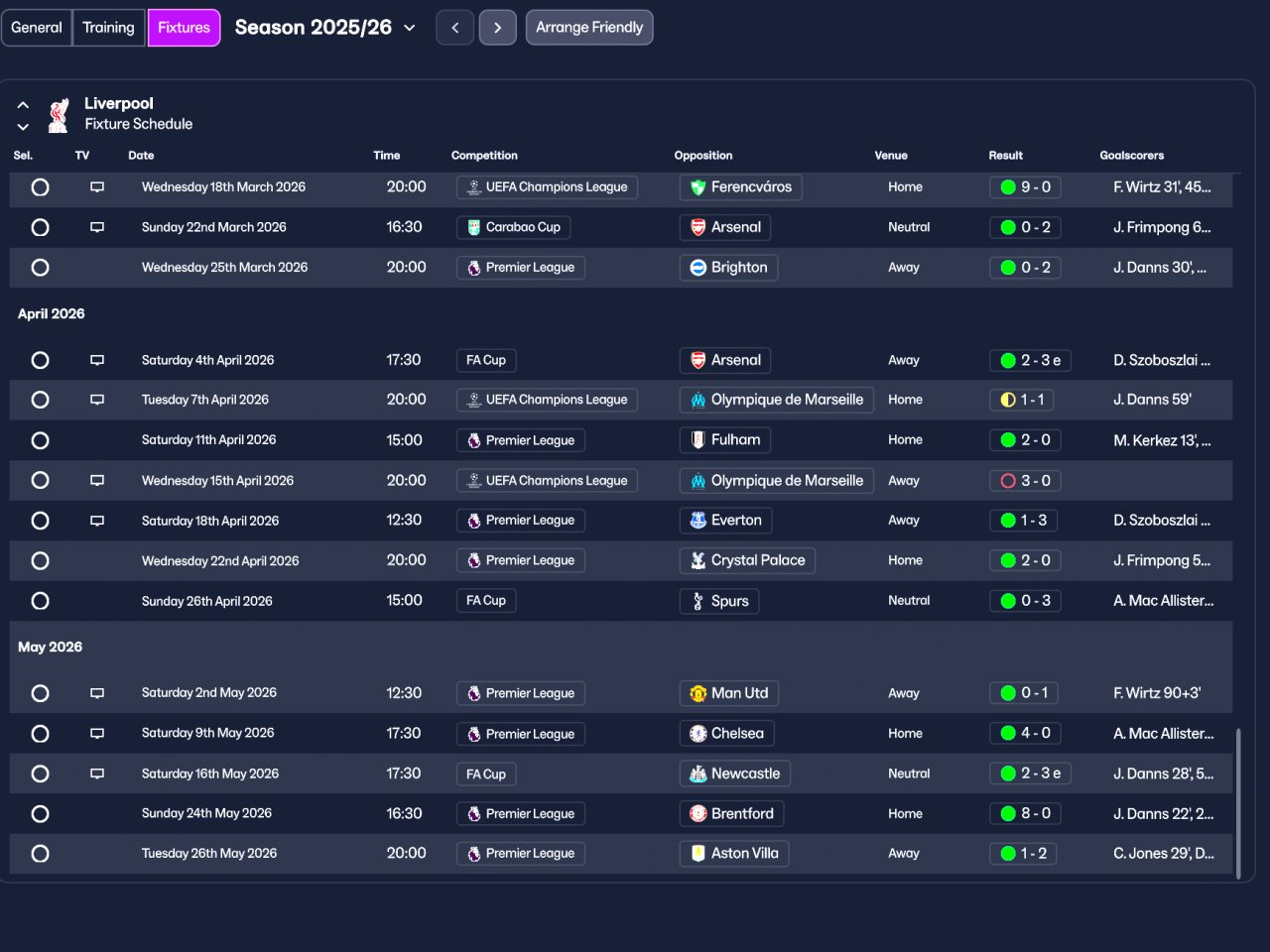
Task: Click the Brighton club badge icon
Action: pyautogui.click(x=698, y=268)
